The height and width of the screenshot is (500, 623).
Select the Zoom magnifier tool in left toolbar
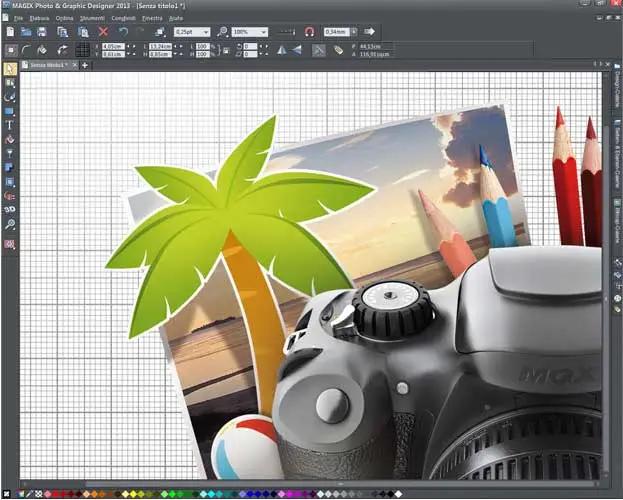(x=10, y=225)
